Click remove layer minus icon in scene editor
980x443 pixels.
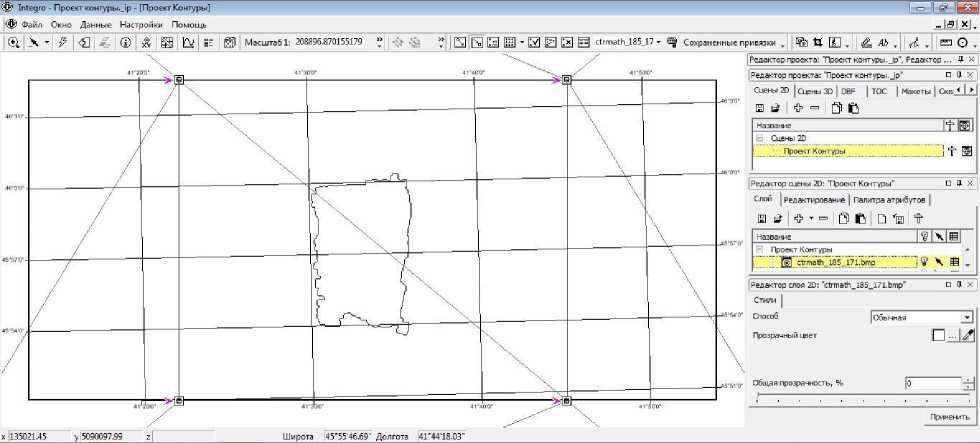coord(823,219)
